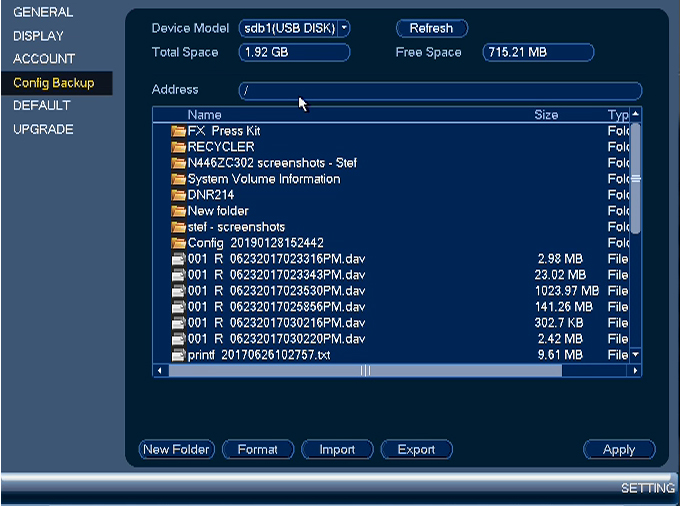Screen dimensions: 680x506
Task: Select file printf 20170626102757.txt
Action: pos(259,355)
